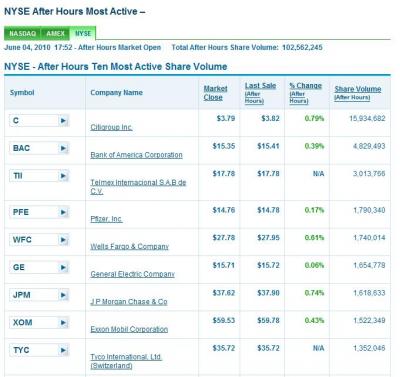Open Exxon Mobil Corporation link
Image resolution: width=400 pixels, height=377 pixels.
(x=129, y=329)
